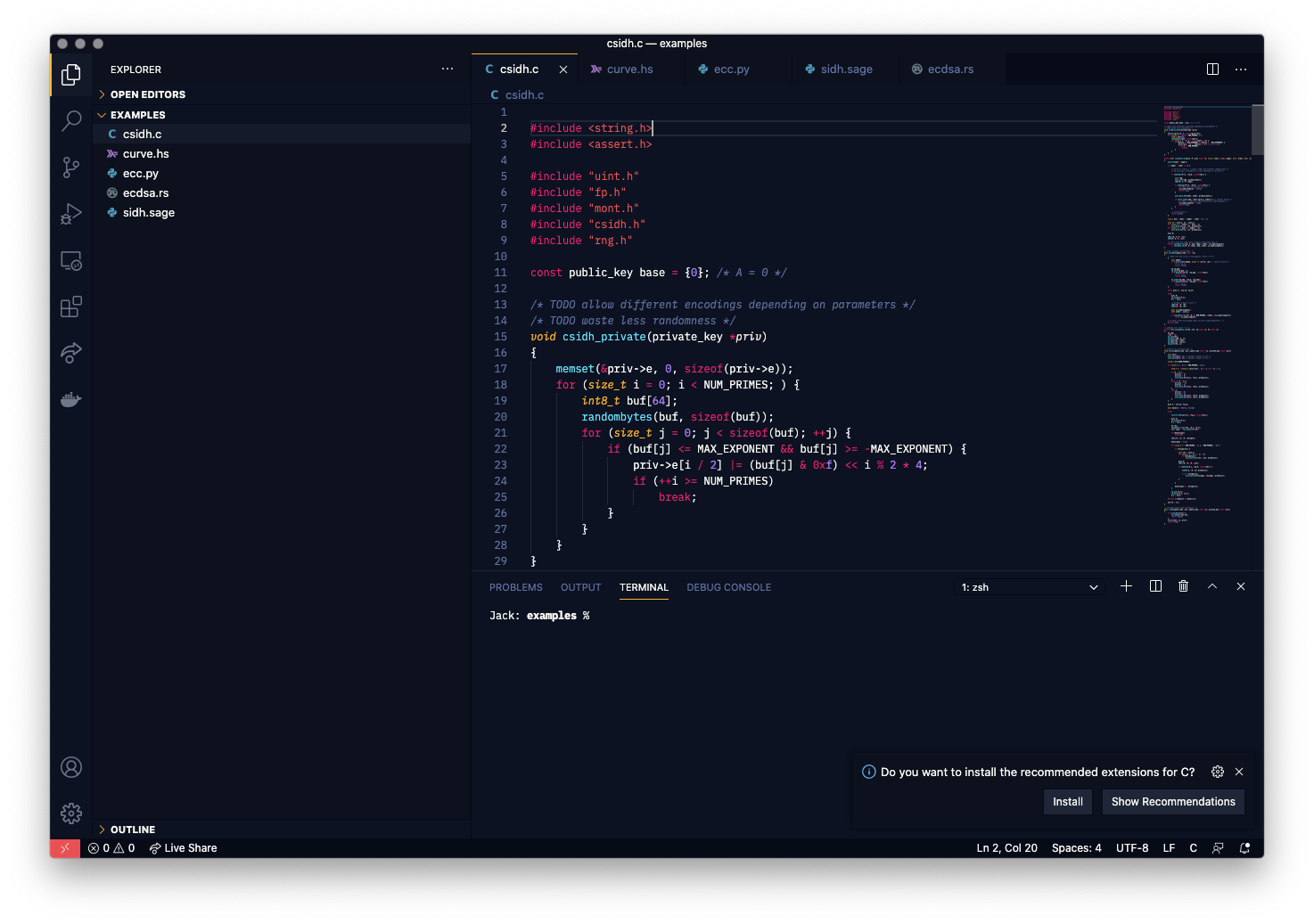Click the csidh.c breadcrumb

tap(517, 95)
